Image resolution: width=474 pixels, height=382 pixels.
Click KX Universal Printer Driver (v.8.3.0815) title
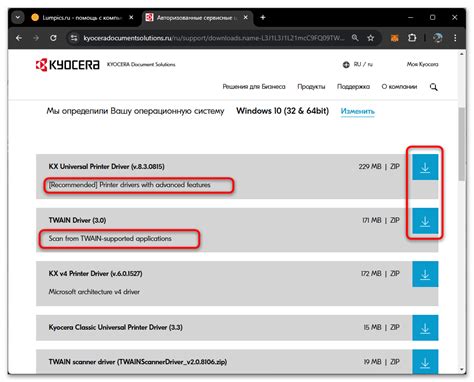click(x=107, y=167)
